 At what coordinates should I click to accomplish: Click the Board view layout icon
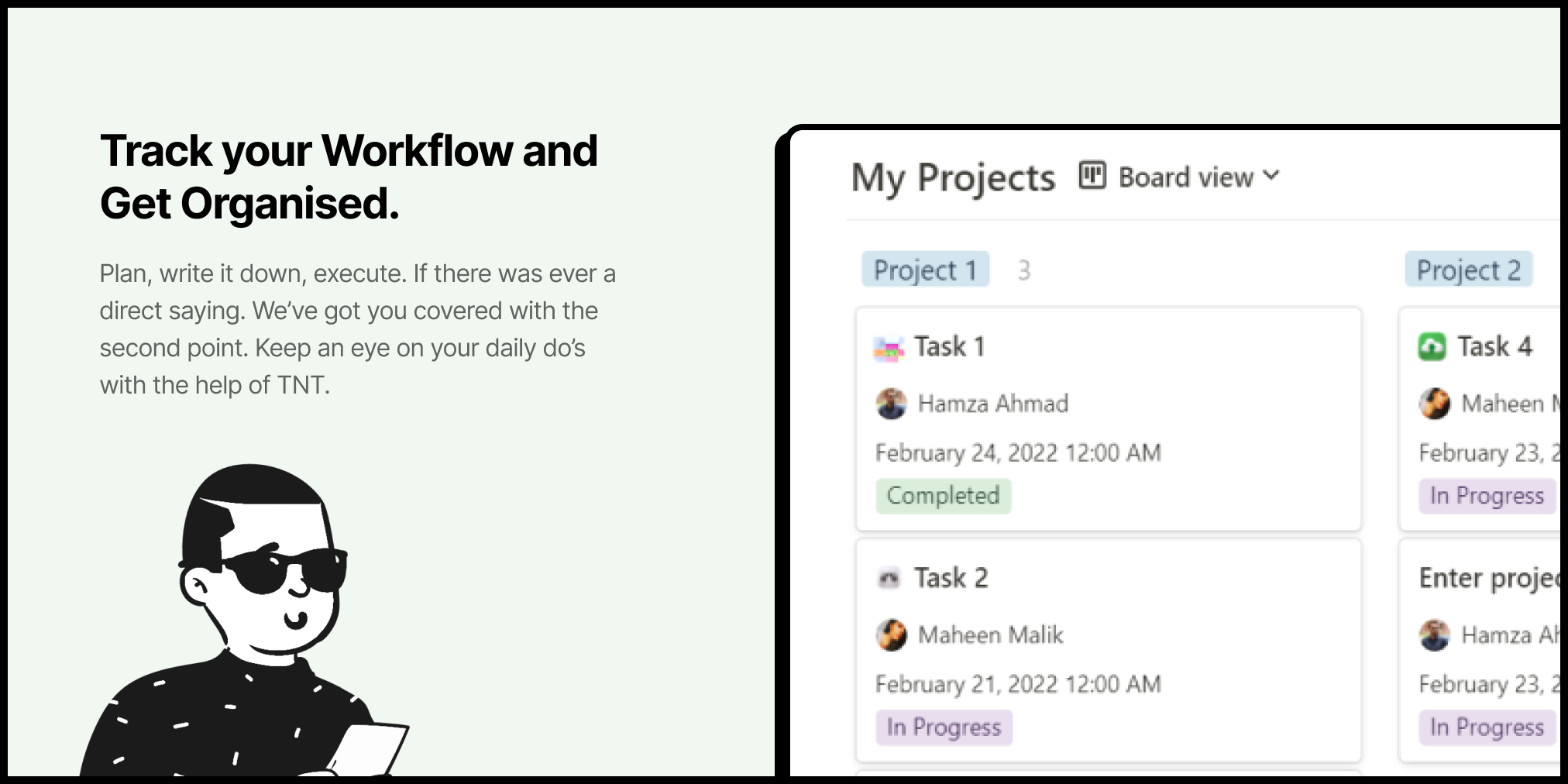coord(1092,176)
